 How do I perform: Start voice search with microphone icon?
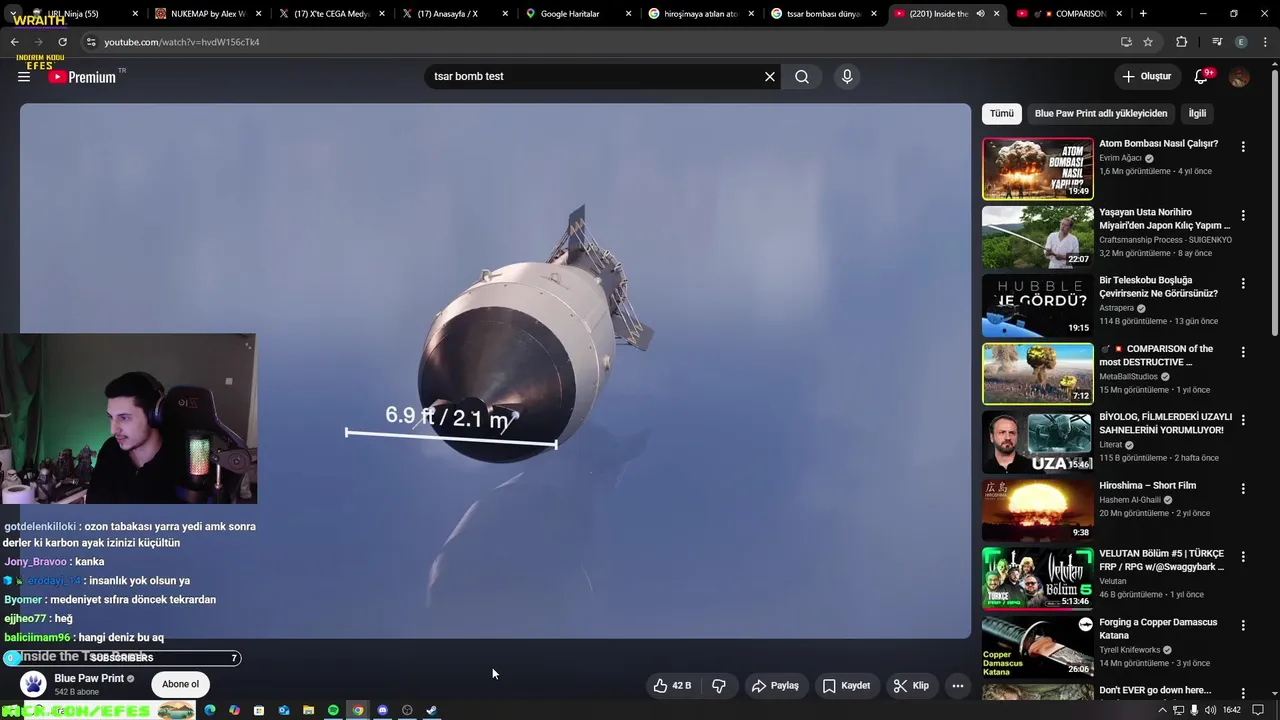click(x=847, y=76)
